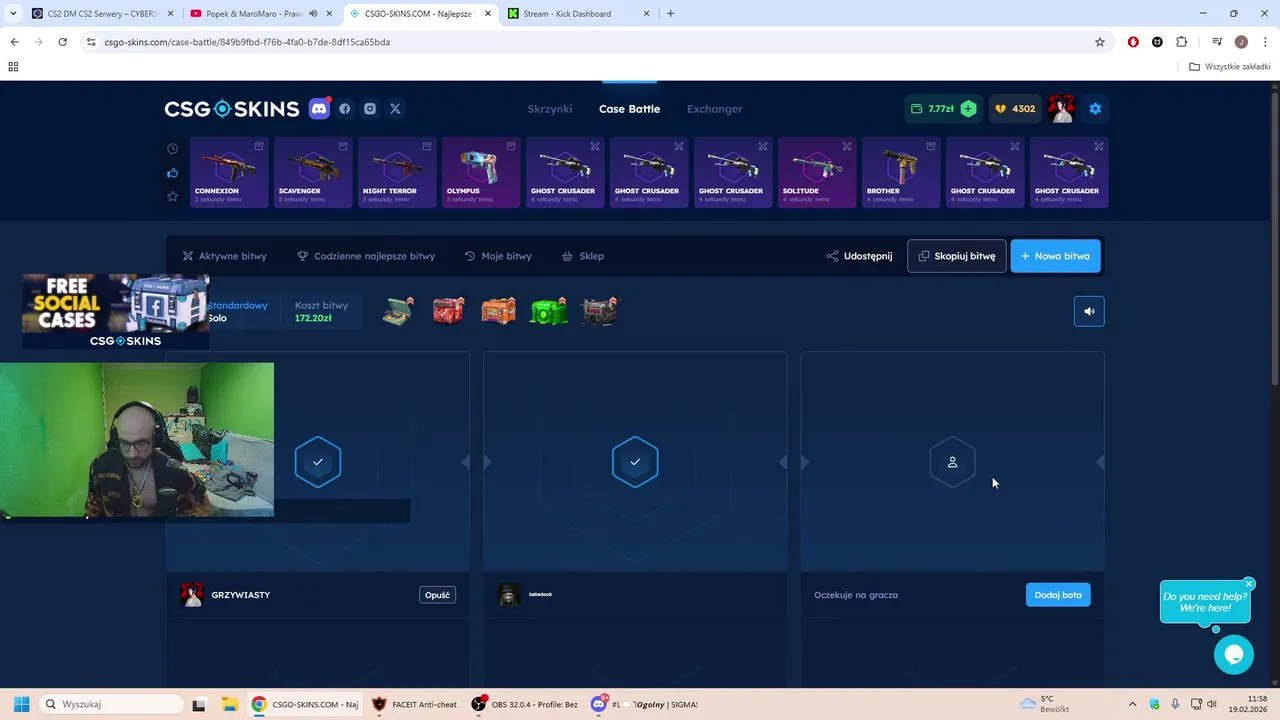Open the Scavenger skin drop card
1280x720 pixels.
pos(313,173)
